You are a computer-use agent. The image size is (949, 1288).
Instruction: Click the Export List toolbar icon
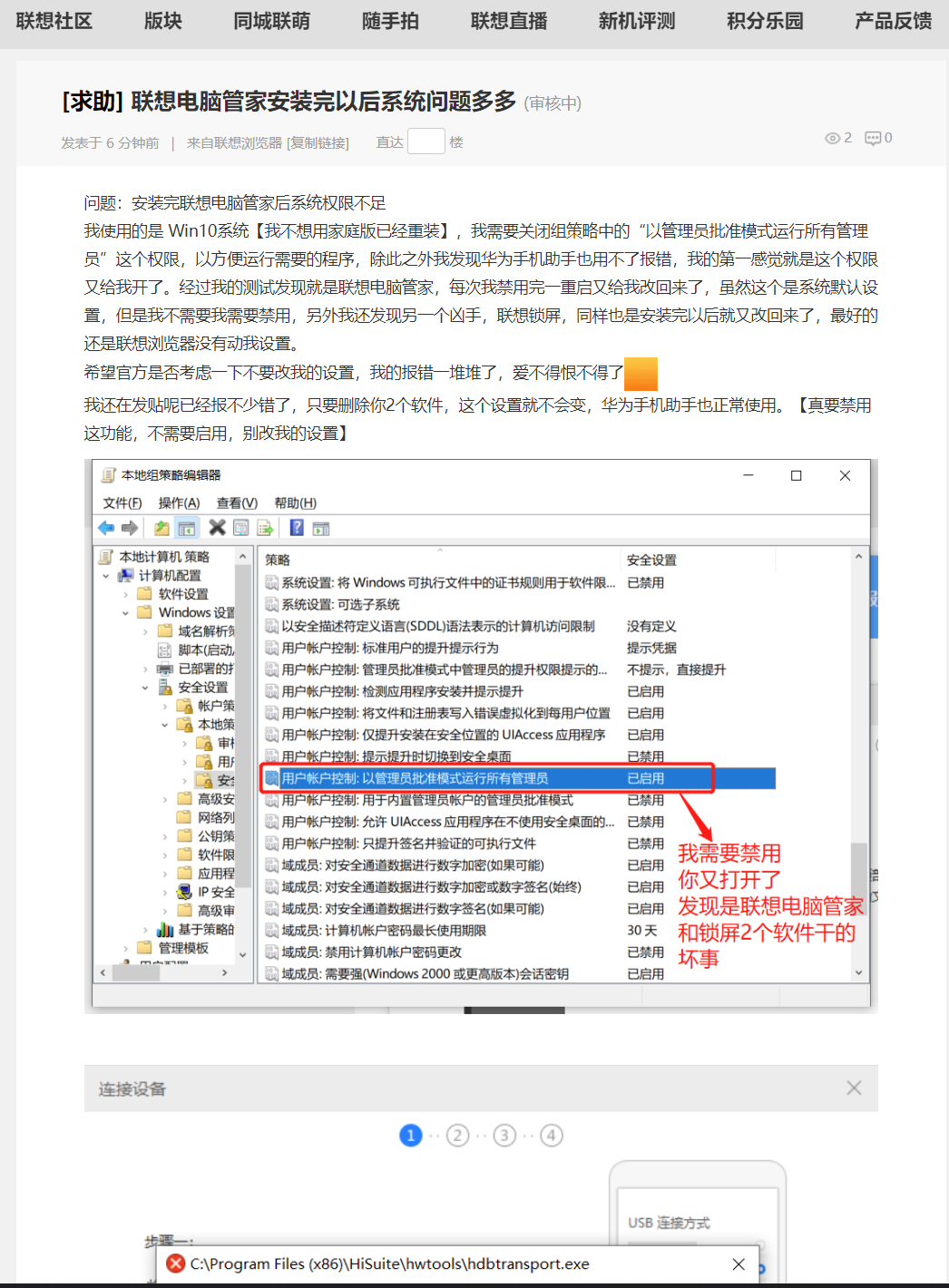coord(265,528)
